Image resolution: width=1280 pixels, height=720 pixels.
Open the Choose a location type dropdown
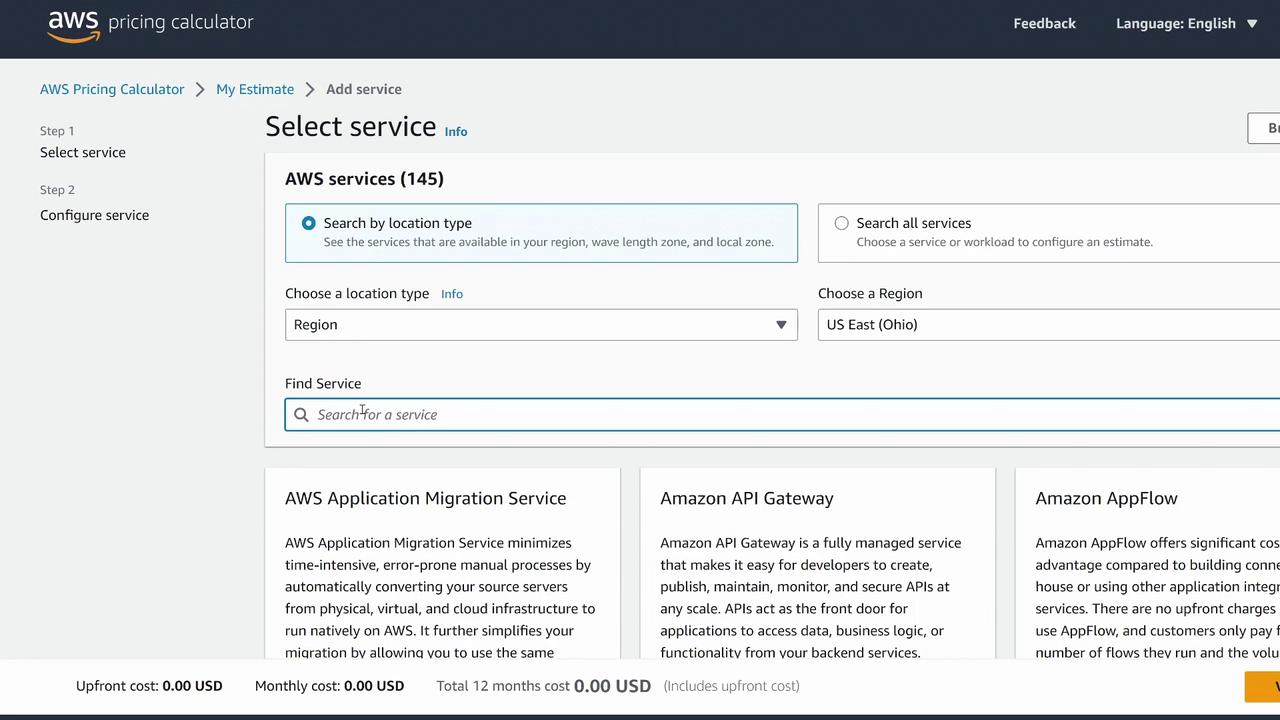[541, 325]
